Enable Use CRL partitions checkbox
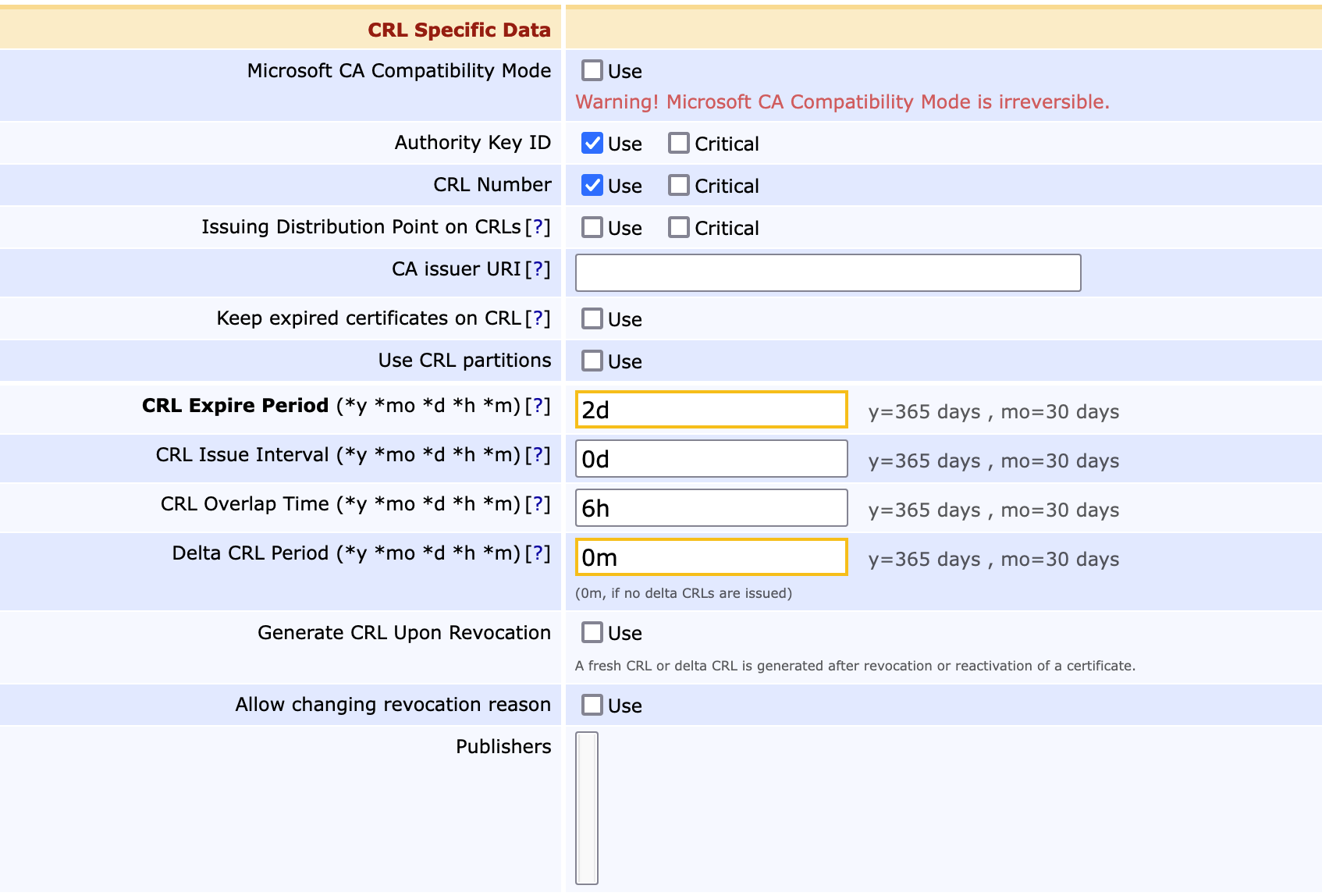The height and width of the screenshot is (896, 1322). (x=592, y=361)
